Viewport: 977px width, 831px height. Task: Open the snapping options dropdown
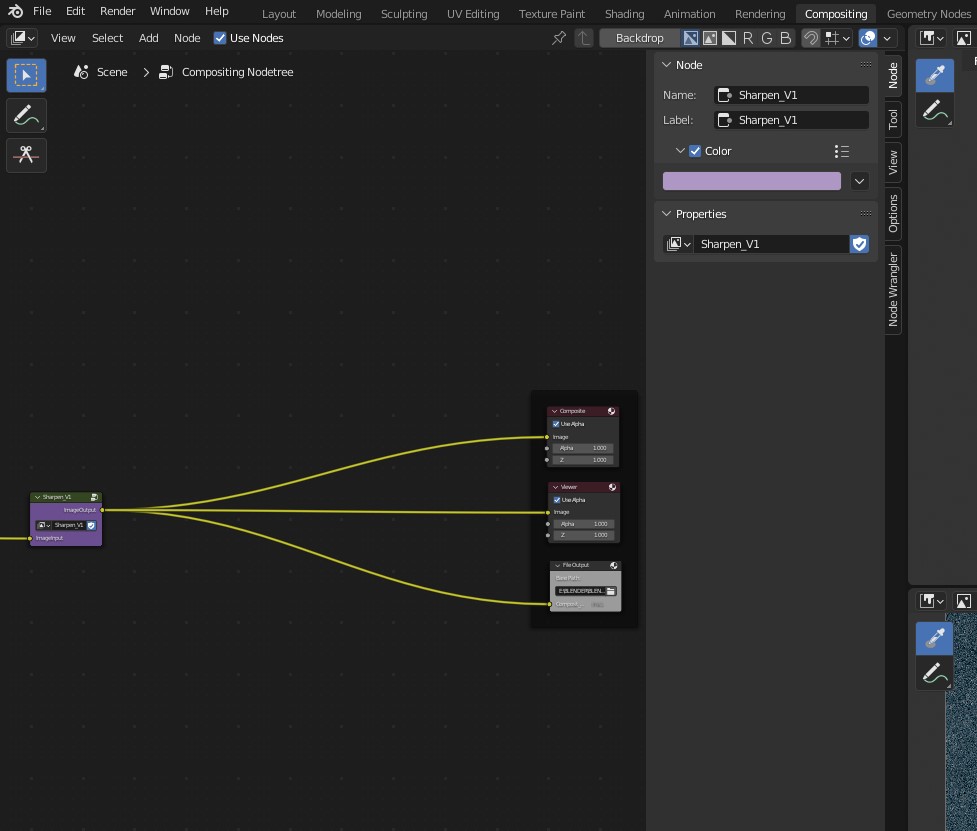pos(837,38)
